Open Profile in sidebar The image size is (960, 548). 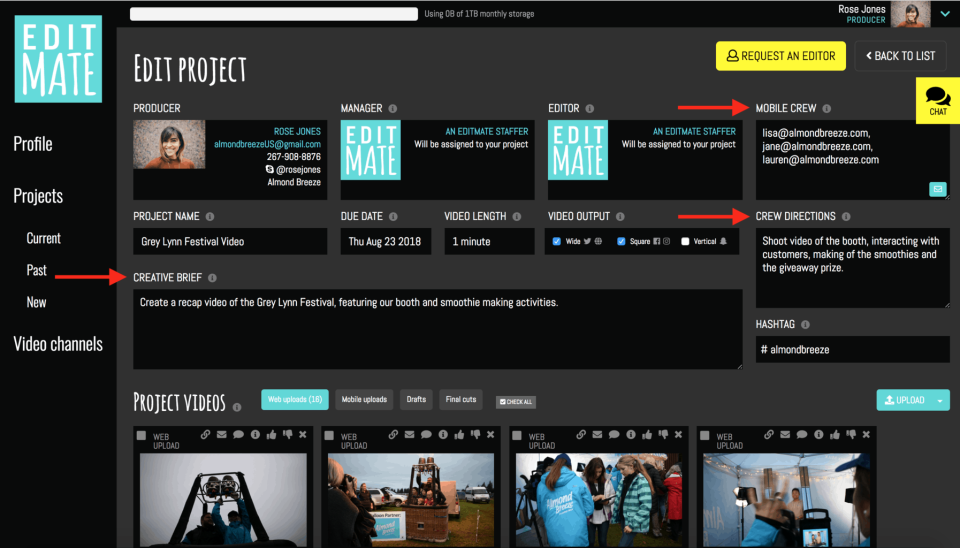click(x=33, y=144)
